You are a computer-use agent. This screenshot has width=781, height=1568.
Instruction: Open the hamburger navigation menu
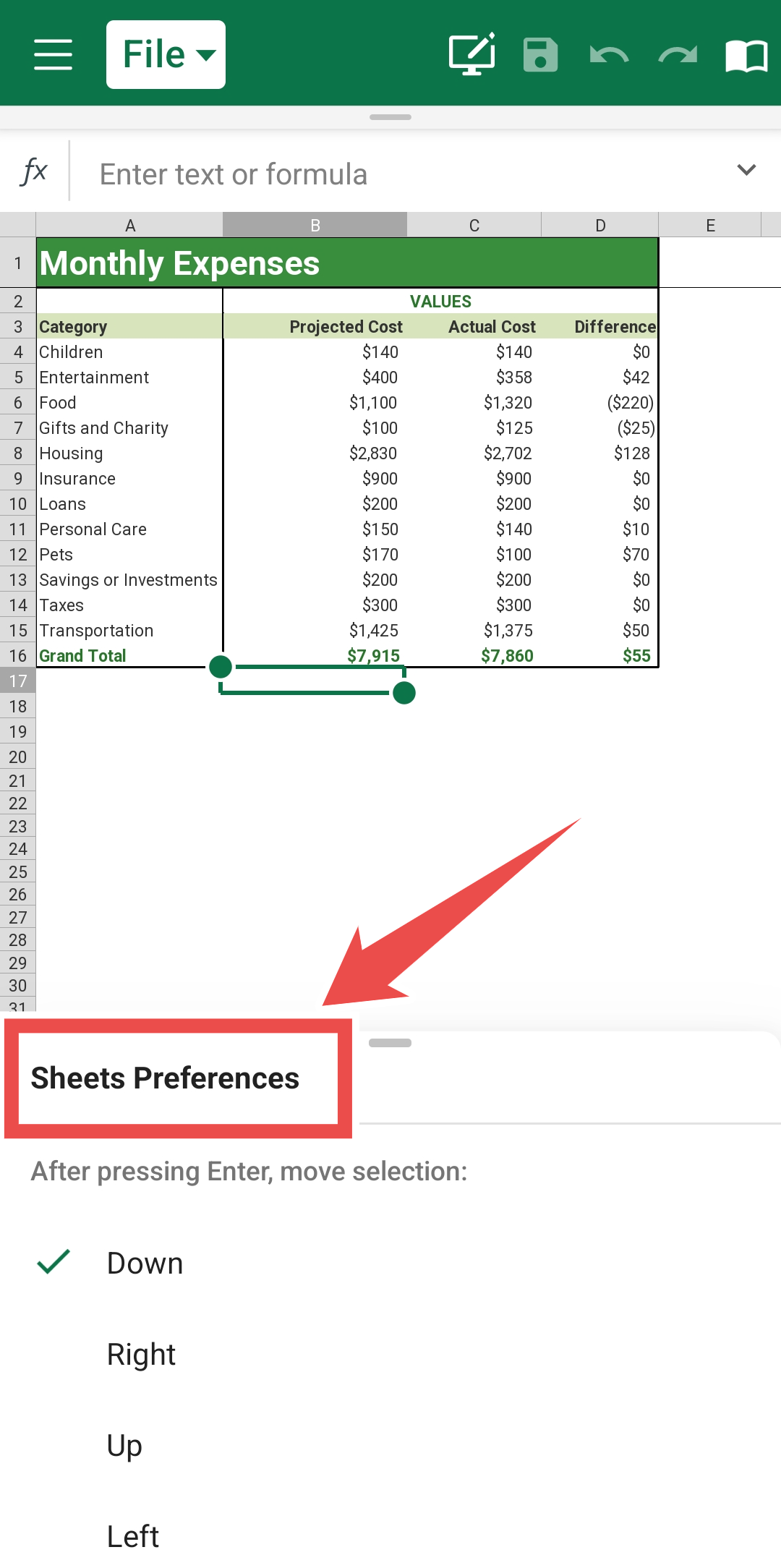coord(53,54)
